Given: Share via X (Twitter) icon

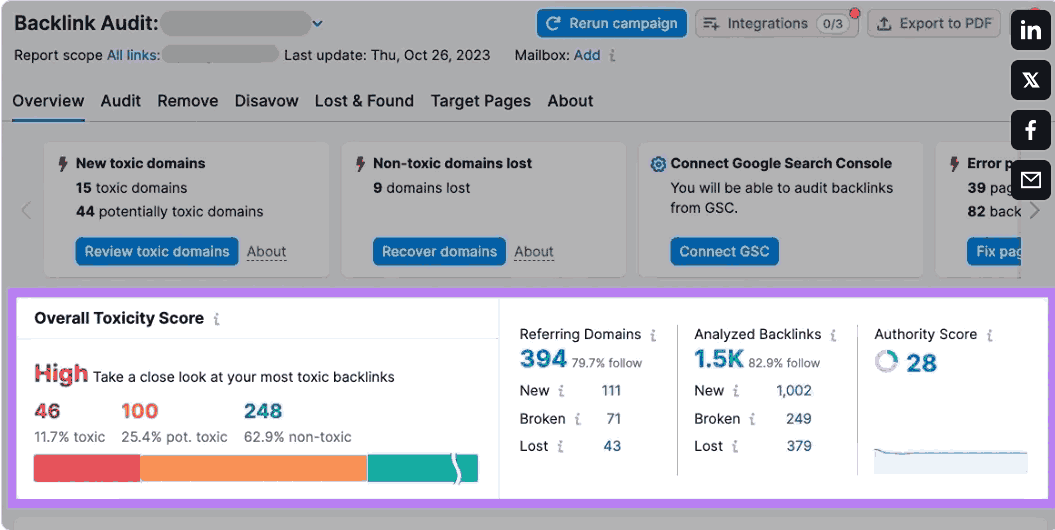Looking at the screenshot, I should (1031, 80).
